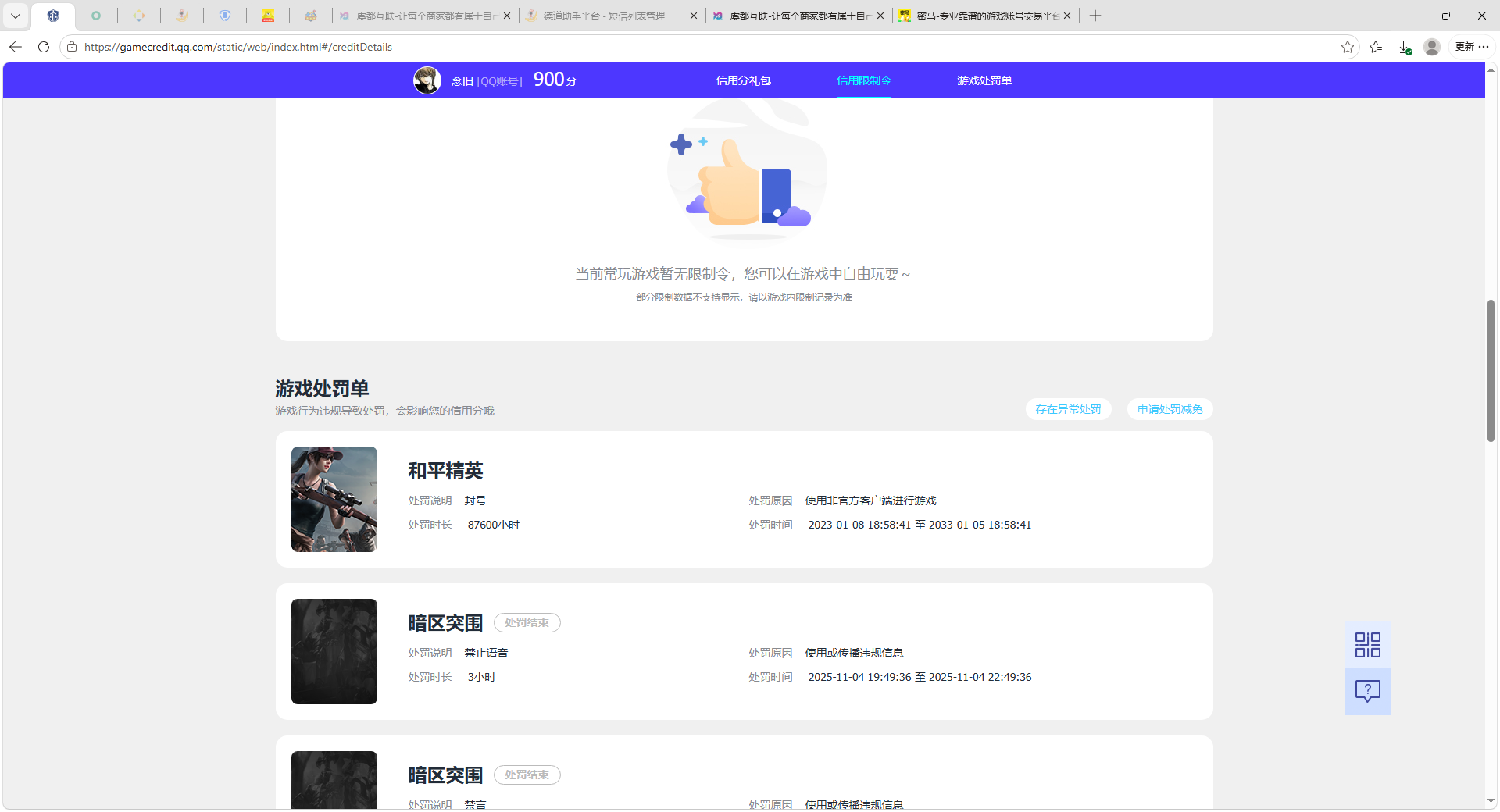The height and width of the screenshot is (812, 1500).
Task: Open the browser settings ellipsis menu
Action: (x=1484, y=47)
